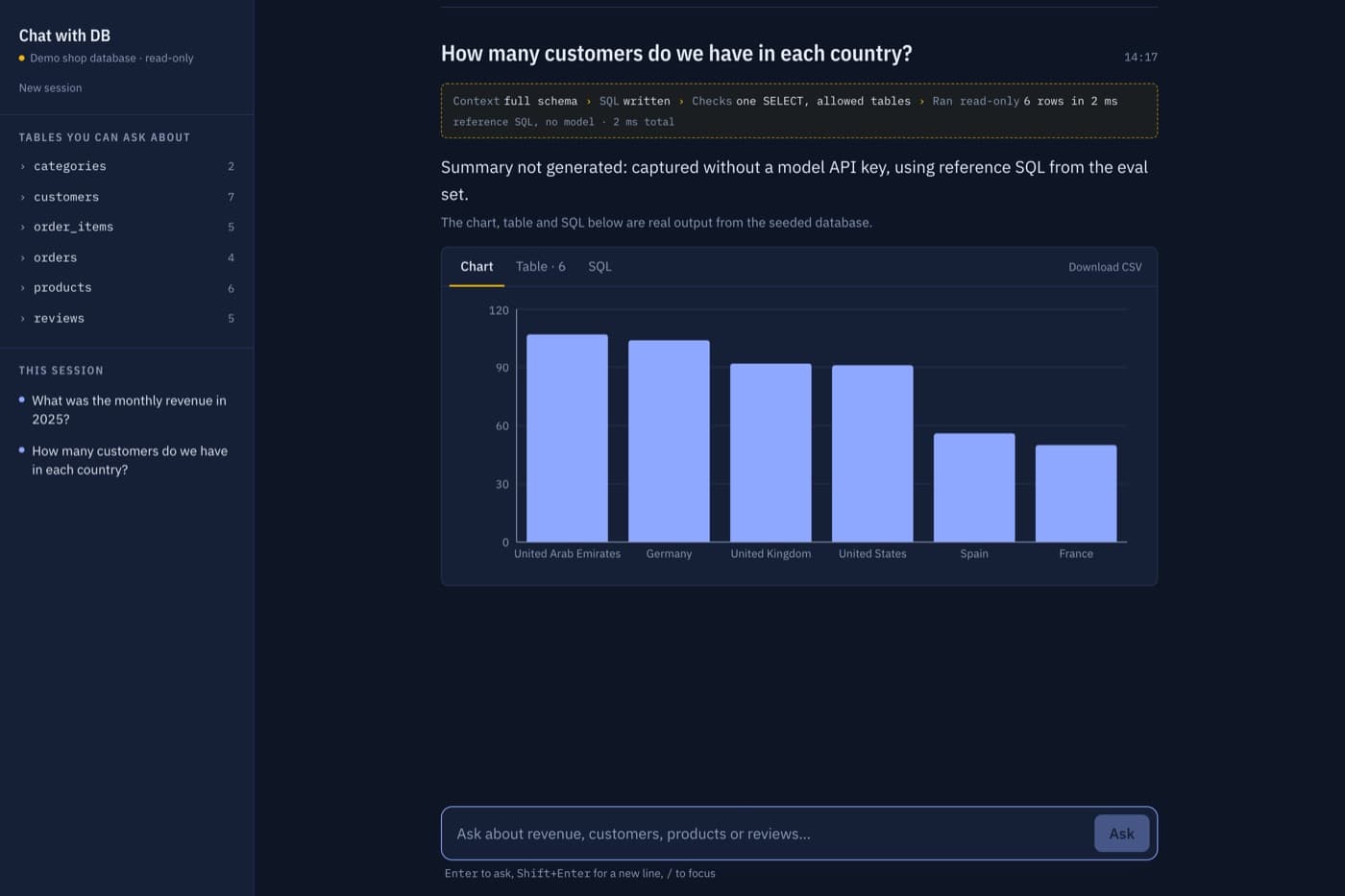The image size is (1345, 896).
Task: Expand the categories table chevron
Action: [x=23, y=166]
